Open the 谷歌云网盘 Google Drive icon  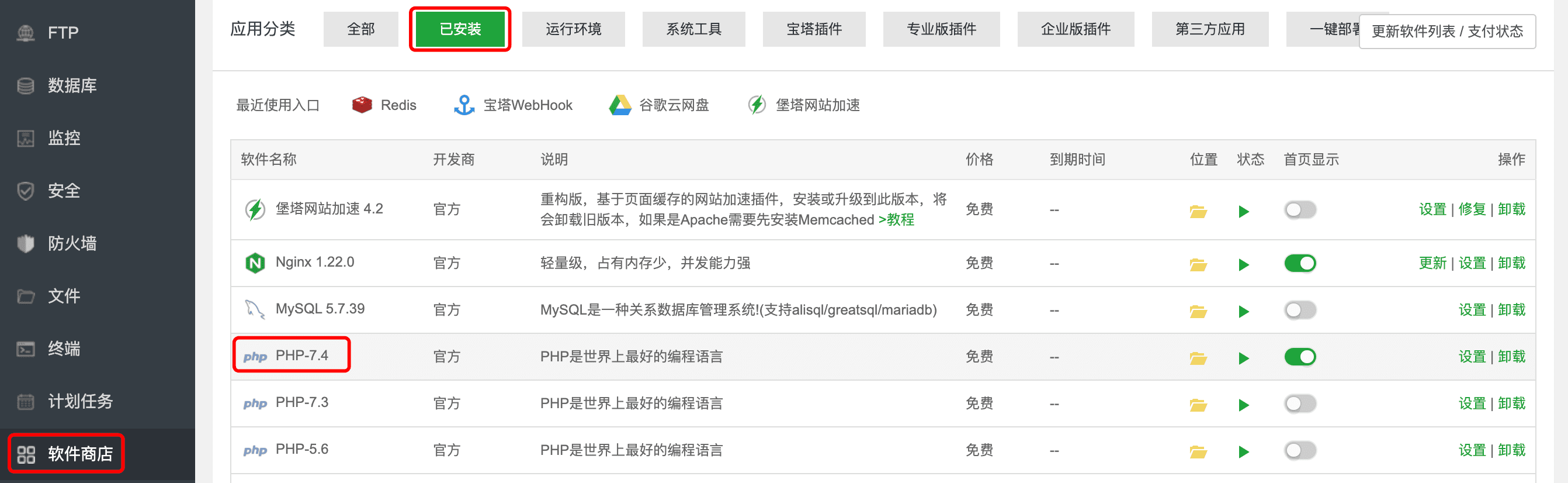[620, 105]
